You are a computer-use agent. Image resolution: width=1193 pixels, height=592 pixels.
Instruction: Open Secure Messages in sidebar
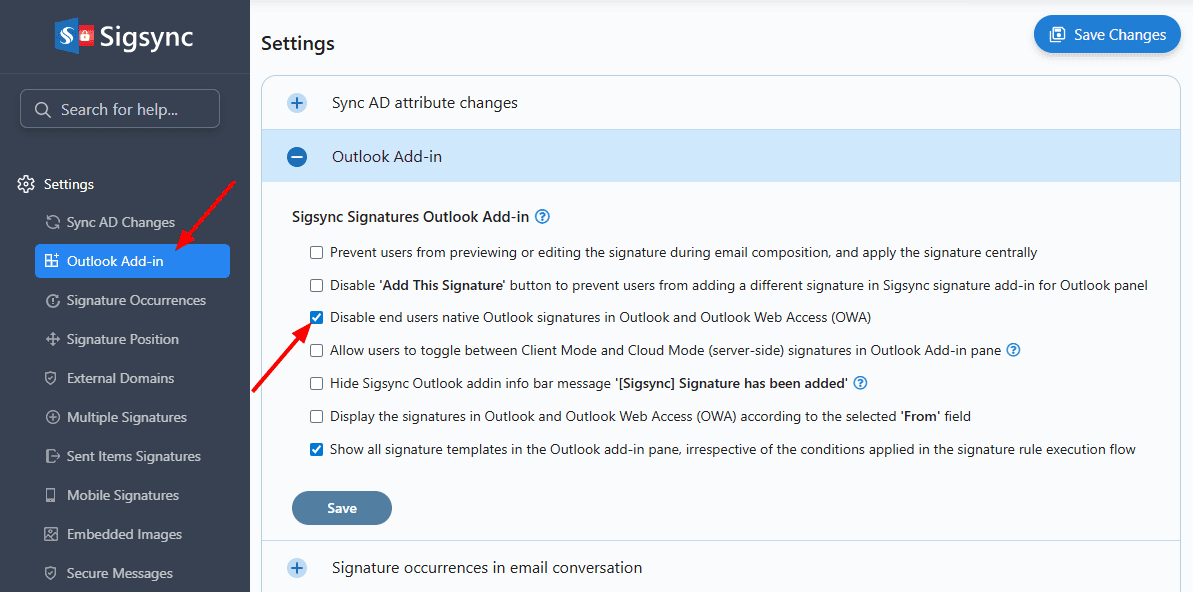click(x=119, y=573)
